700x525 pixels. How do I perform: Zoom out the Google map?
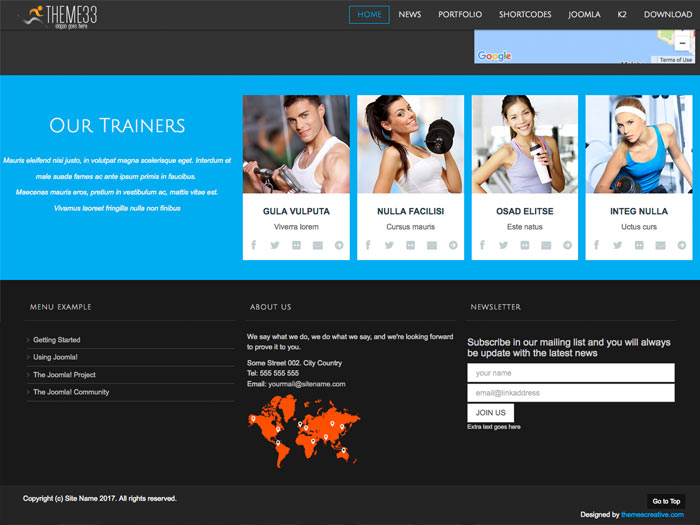pos(682,43)
